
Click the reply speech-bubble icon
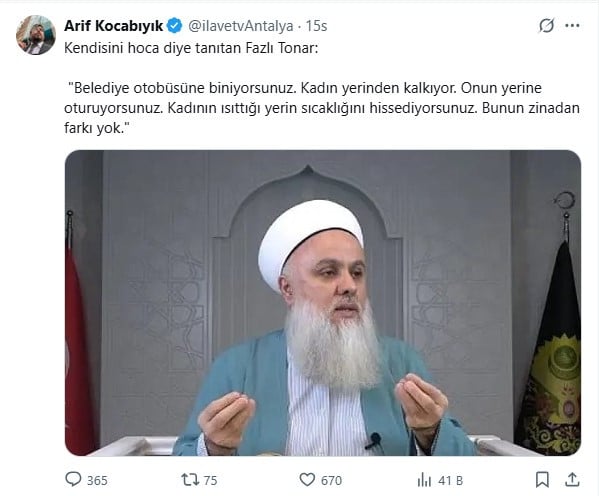[73, 479]
